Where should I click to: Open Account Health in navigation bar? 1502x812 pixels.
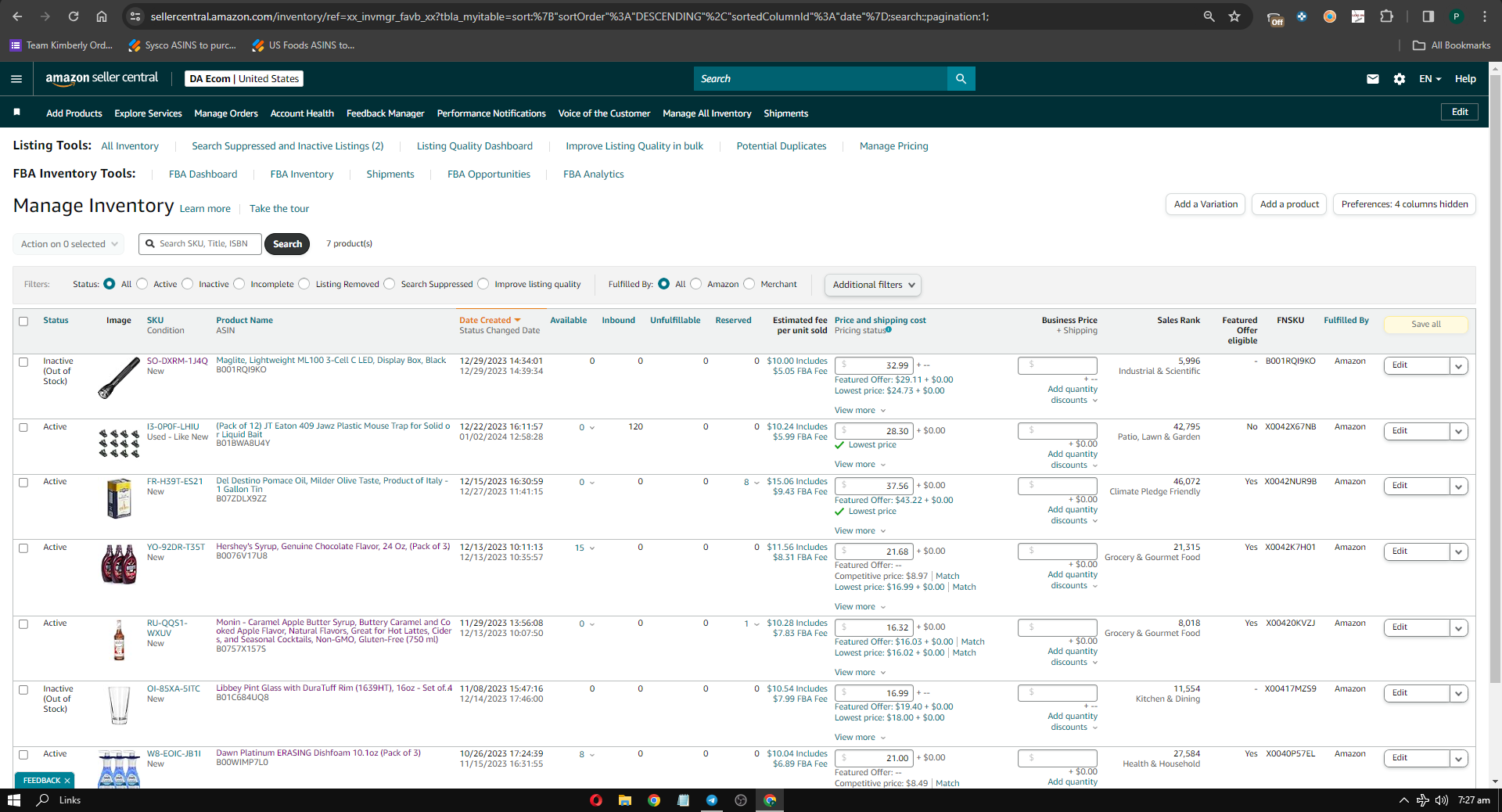[x=302, y=113]
